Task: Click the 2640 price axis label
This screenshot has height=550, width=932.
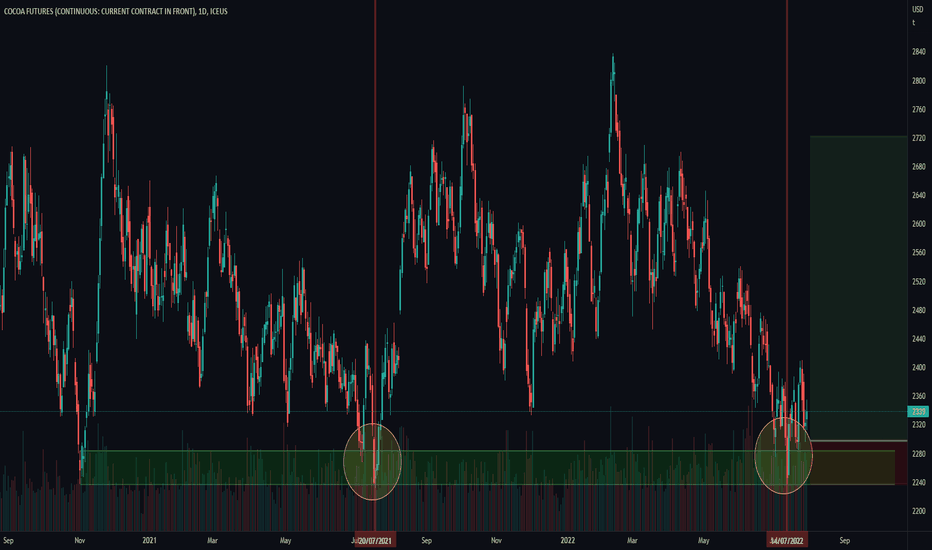Action: (918, 195)
